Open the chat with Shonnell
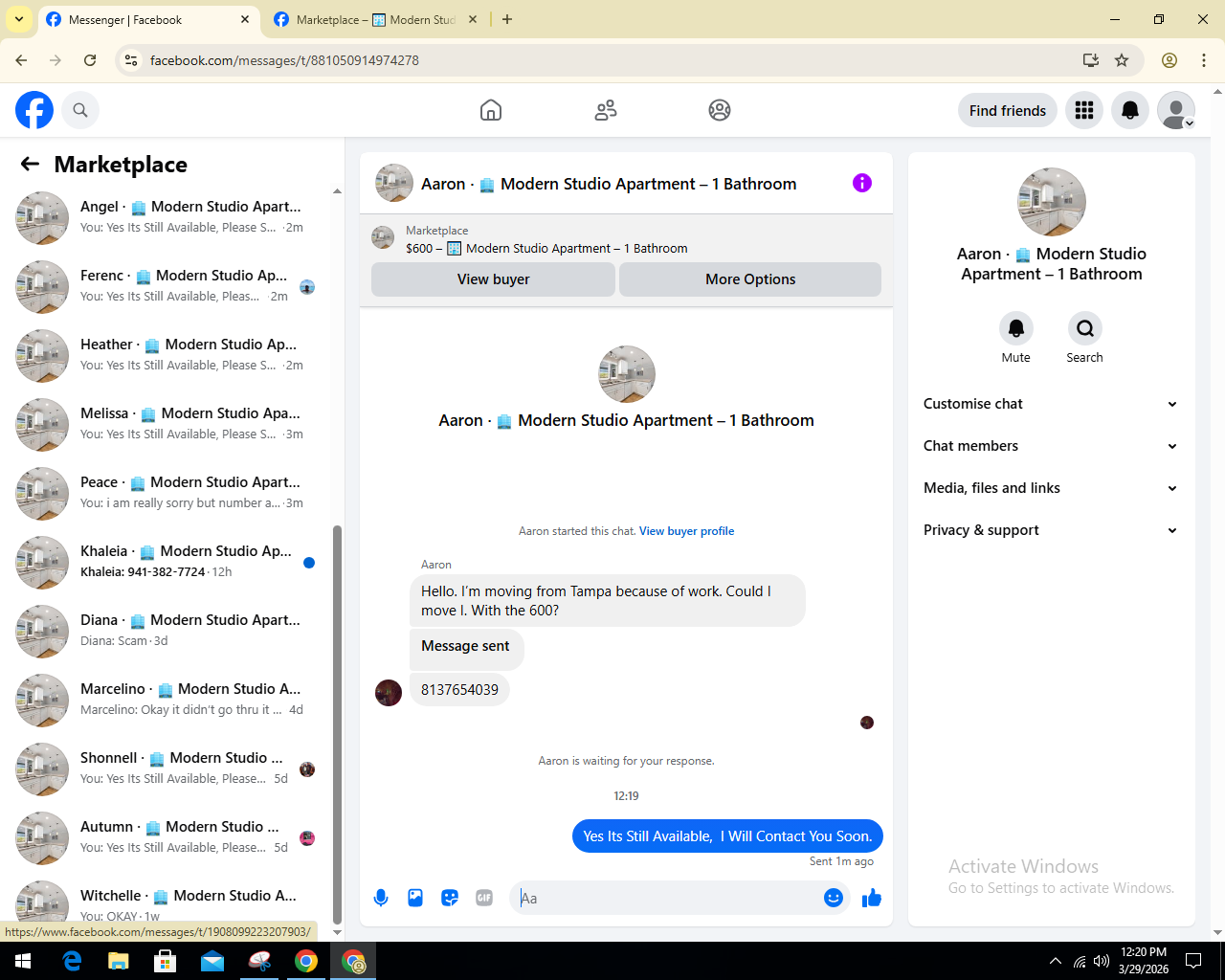The height and width of the screenshot is (980, 1225). click(x=166, y=769)
